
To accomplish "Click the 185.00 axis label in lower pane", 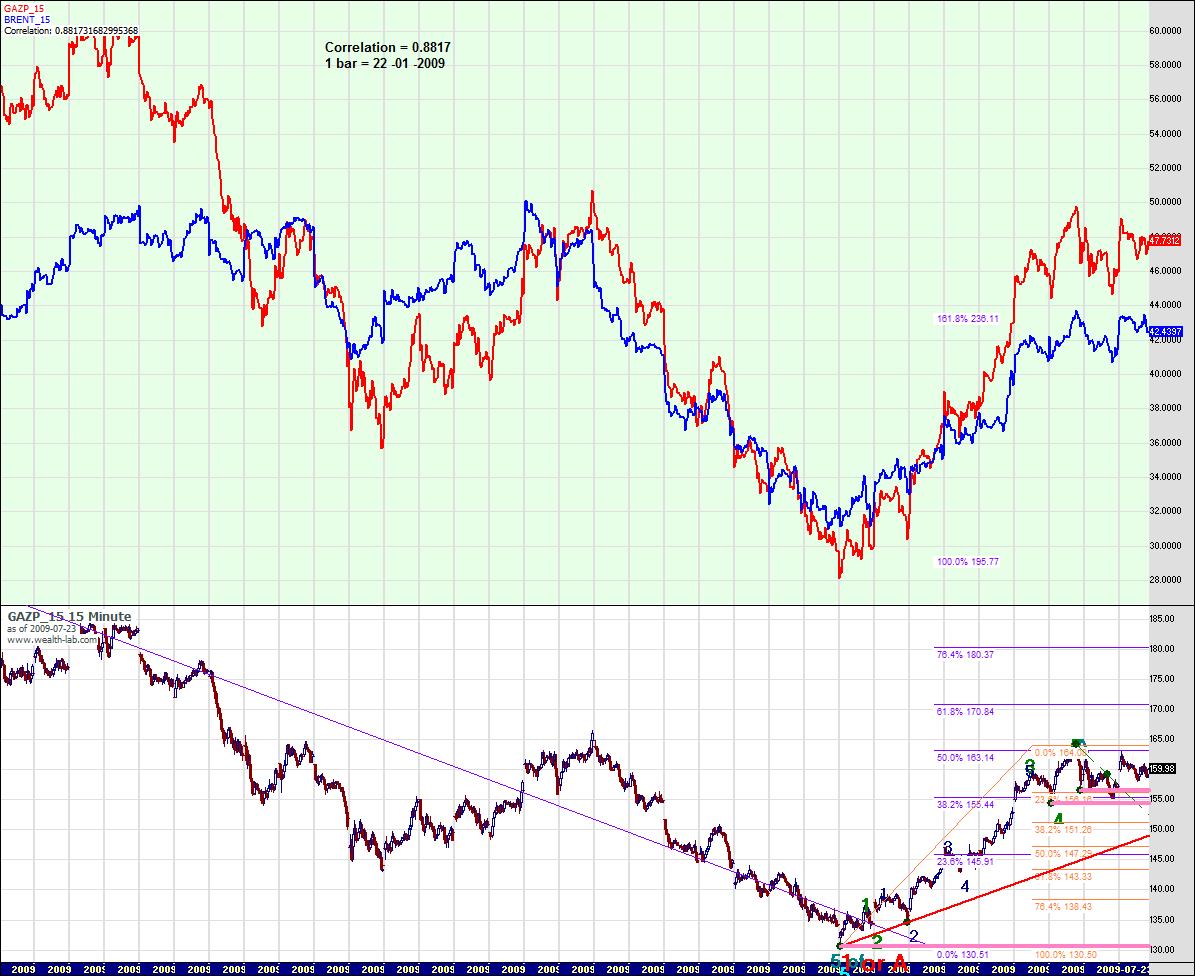I will pos(1162,619).
